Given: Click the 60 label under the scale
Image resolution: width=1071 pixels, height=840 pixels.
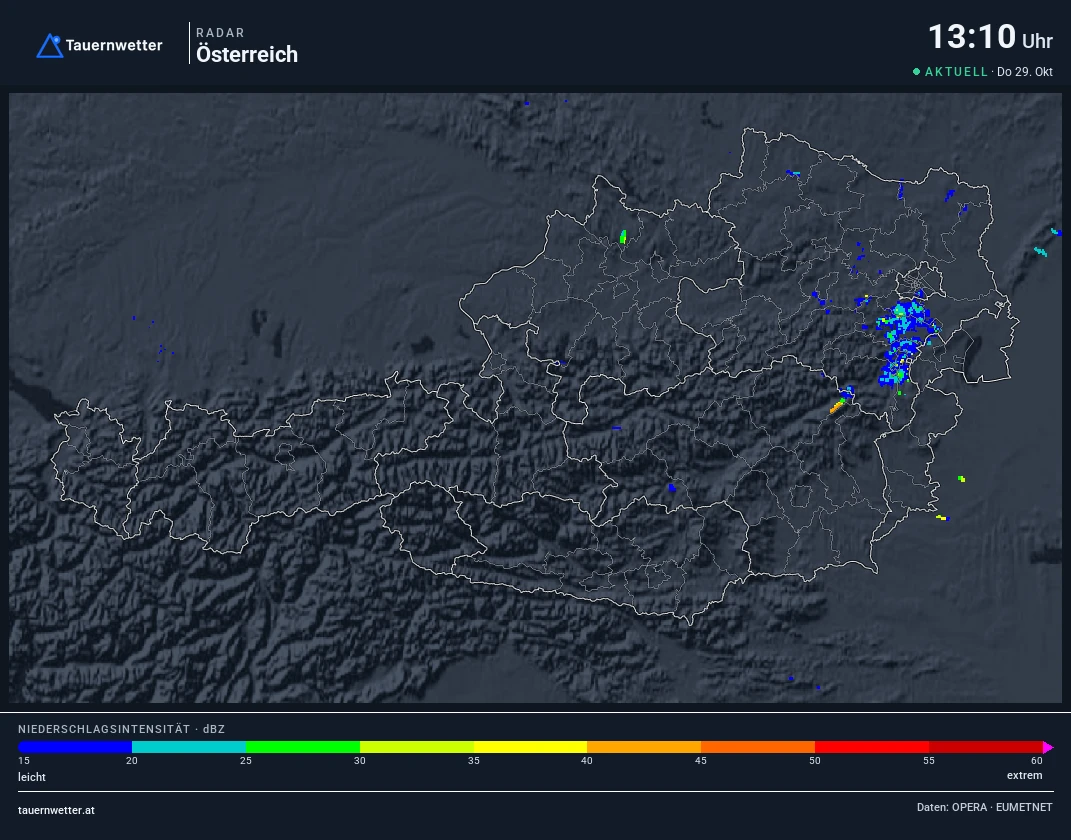Looking at the screenshot, I should (1037, 761).
